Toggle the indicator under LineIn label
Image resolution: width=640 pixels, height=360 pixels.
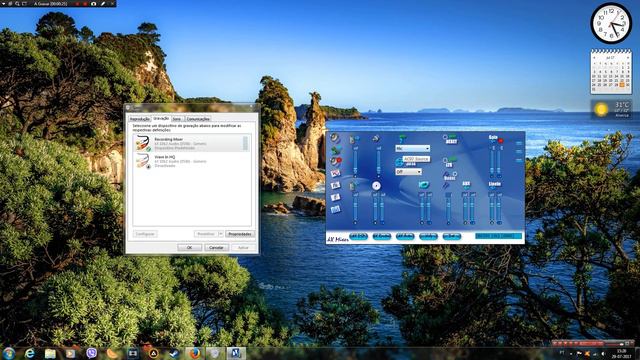tap(493, 188)
